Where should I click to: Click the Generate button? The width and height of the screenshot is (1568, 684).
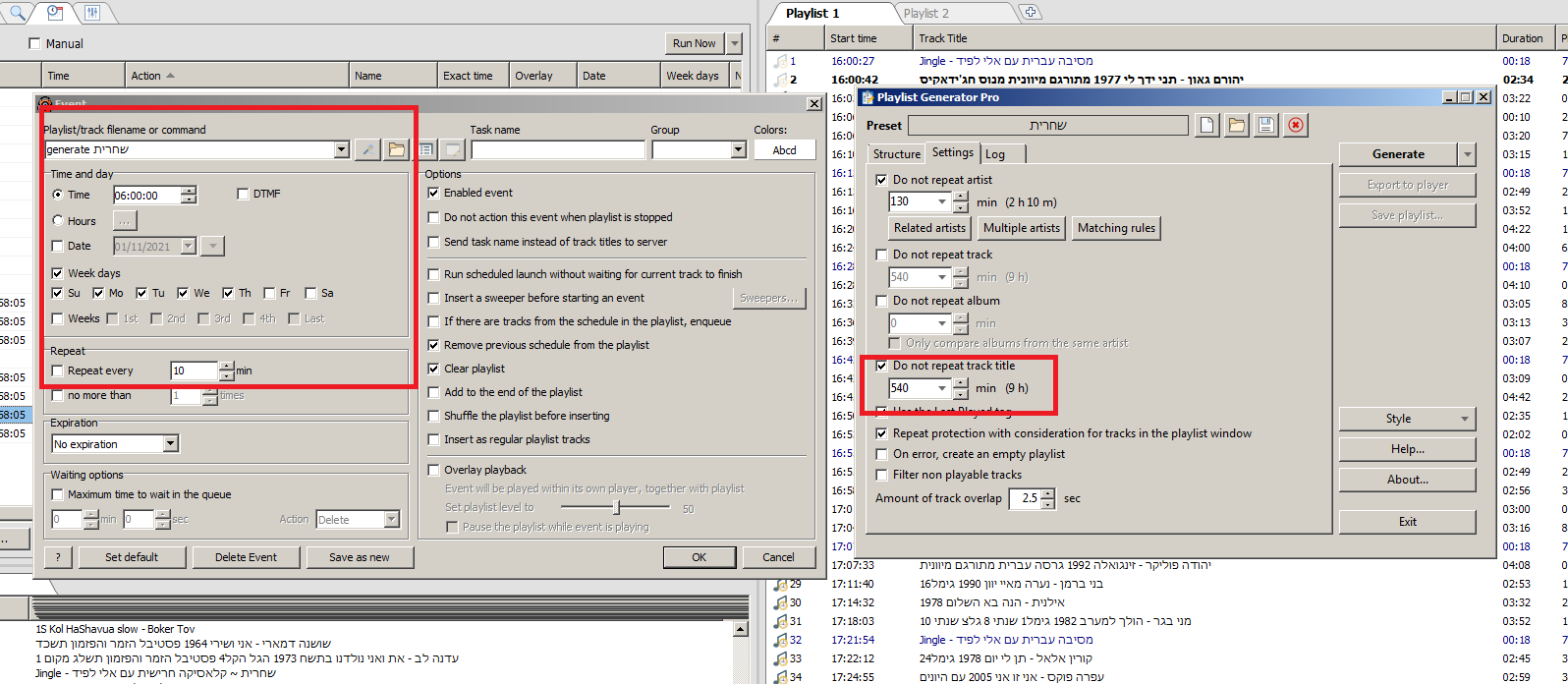[1398, 154]
